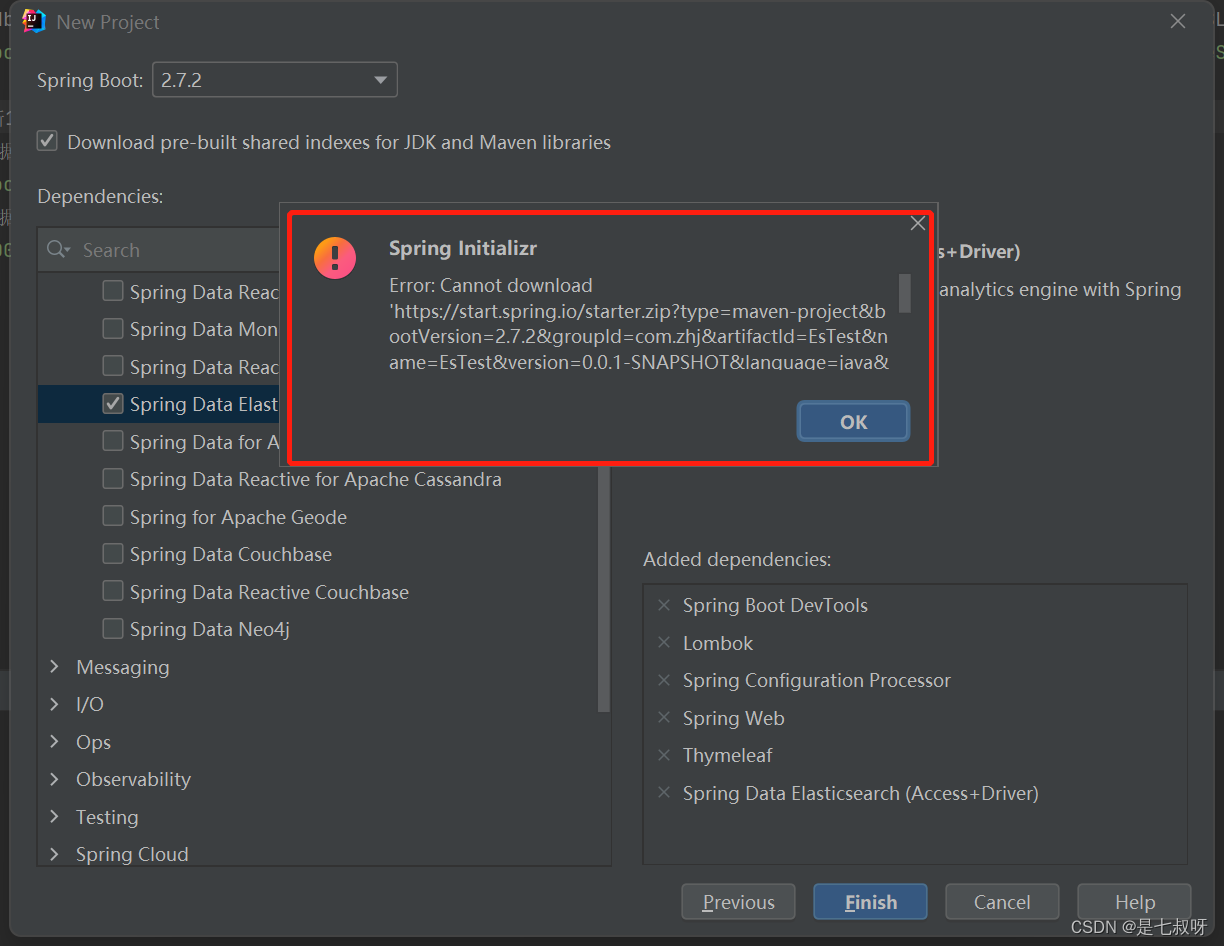Click the Cancel button
Image resolution: width=1224 pixels, height=946 pixels.
coord(1002,902)
